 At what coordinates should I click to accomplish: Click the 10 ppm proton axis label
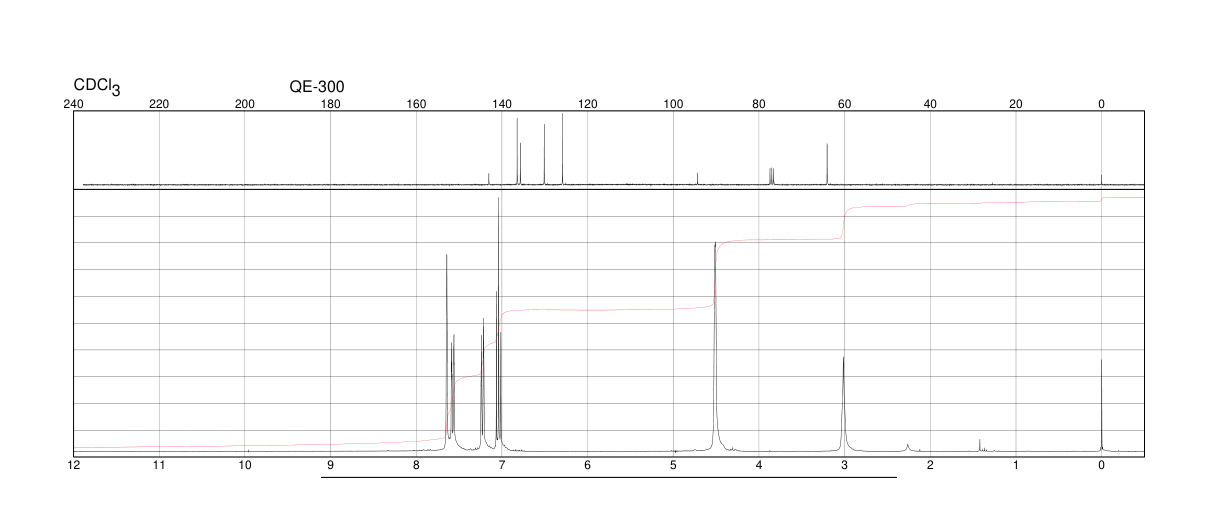[245, 465]
